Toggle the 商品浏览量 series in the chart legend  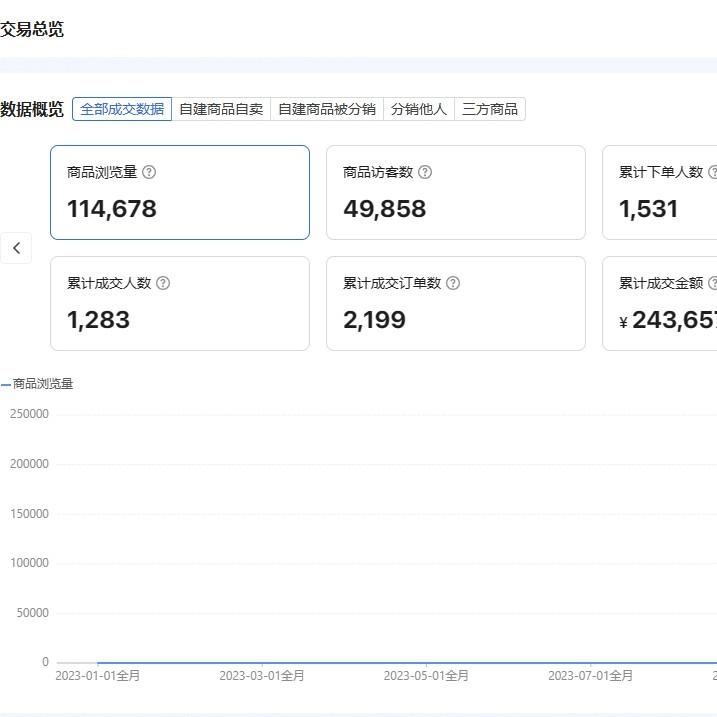[42, 383]
